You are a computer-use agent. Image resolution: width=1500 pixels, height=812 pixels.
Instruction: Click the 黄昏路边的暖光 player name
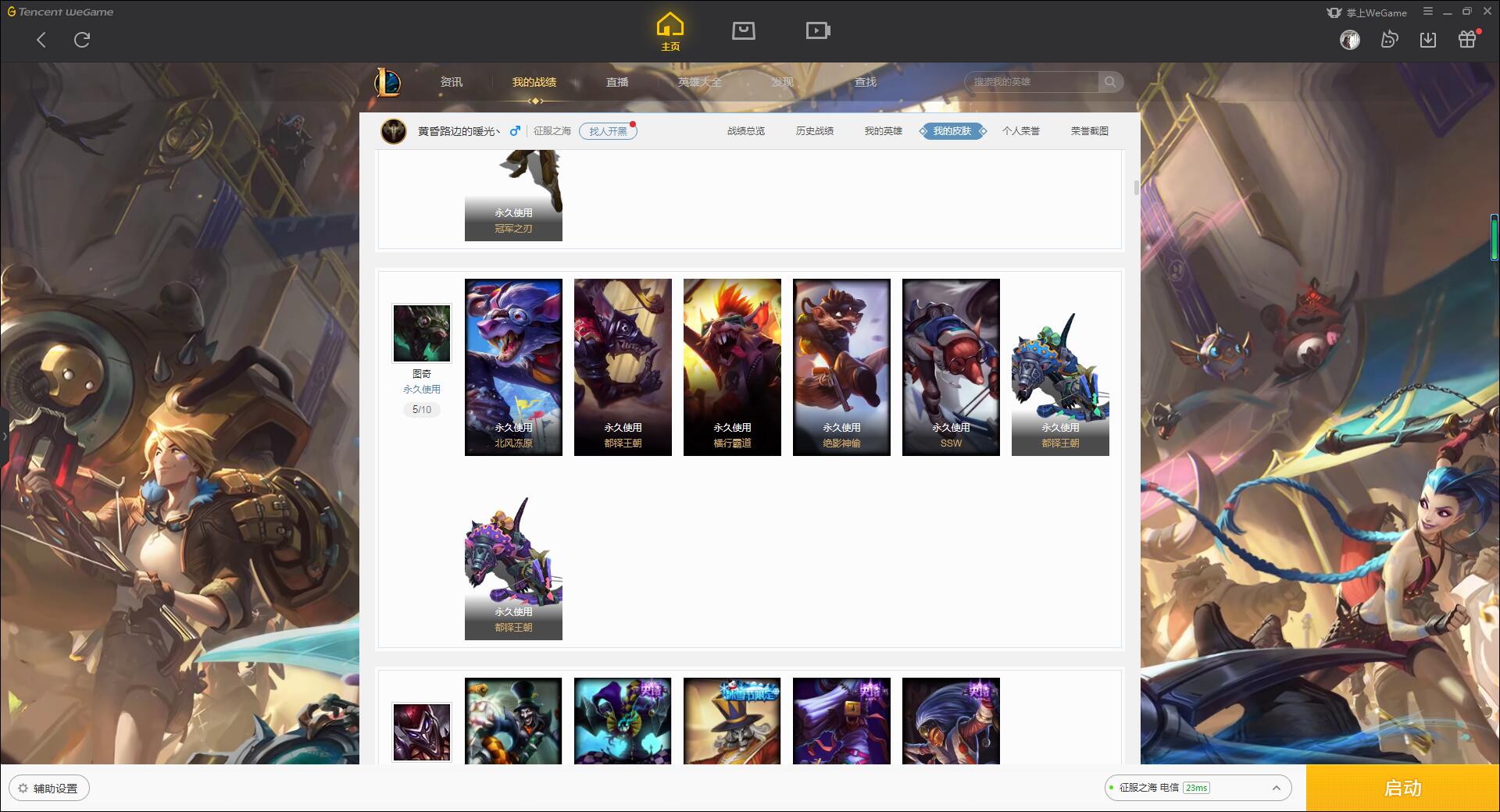click(459, 131)
